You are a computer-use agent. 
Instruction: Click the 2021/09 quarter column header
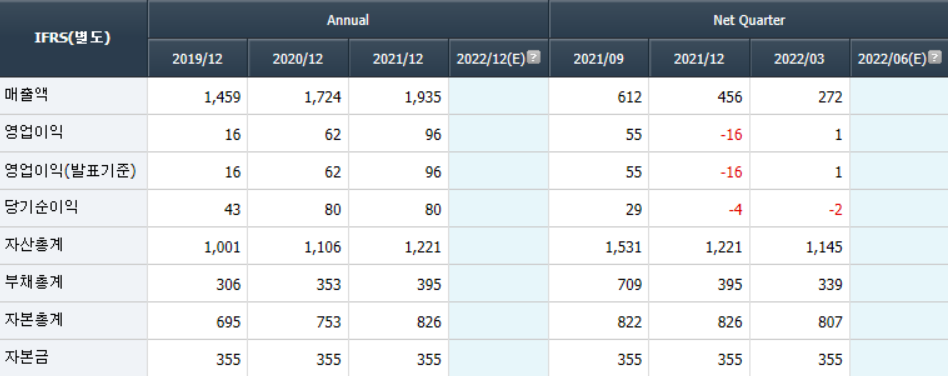point(599,59)
